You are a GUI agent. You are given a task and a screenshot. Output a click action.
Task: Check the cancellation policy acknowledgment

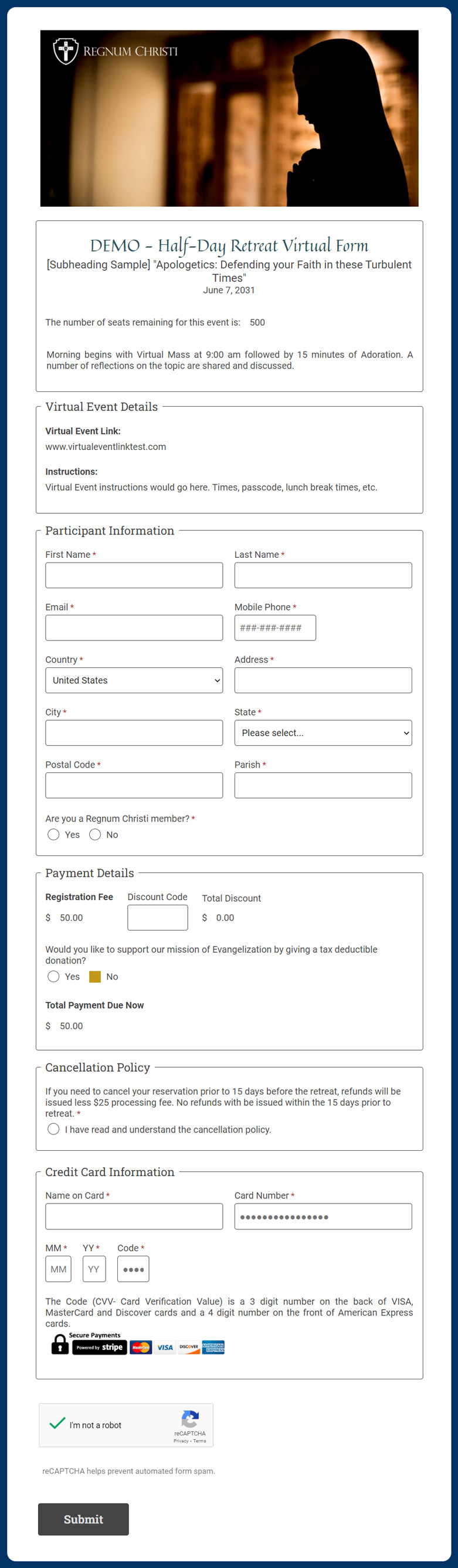coord(53,1129)
